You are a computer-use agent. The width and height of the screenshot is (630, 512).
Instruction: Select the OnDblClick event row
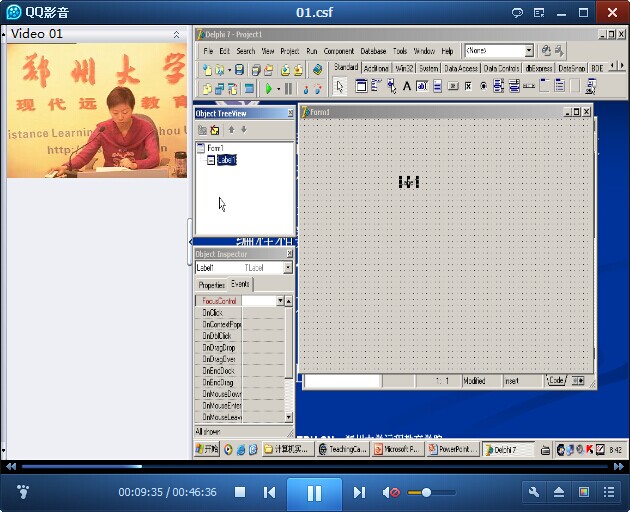(239, 336)
